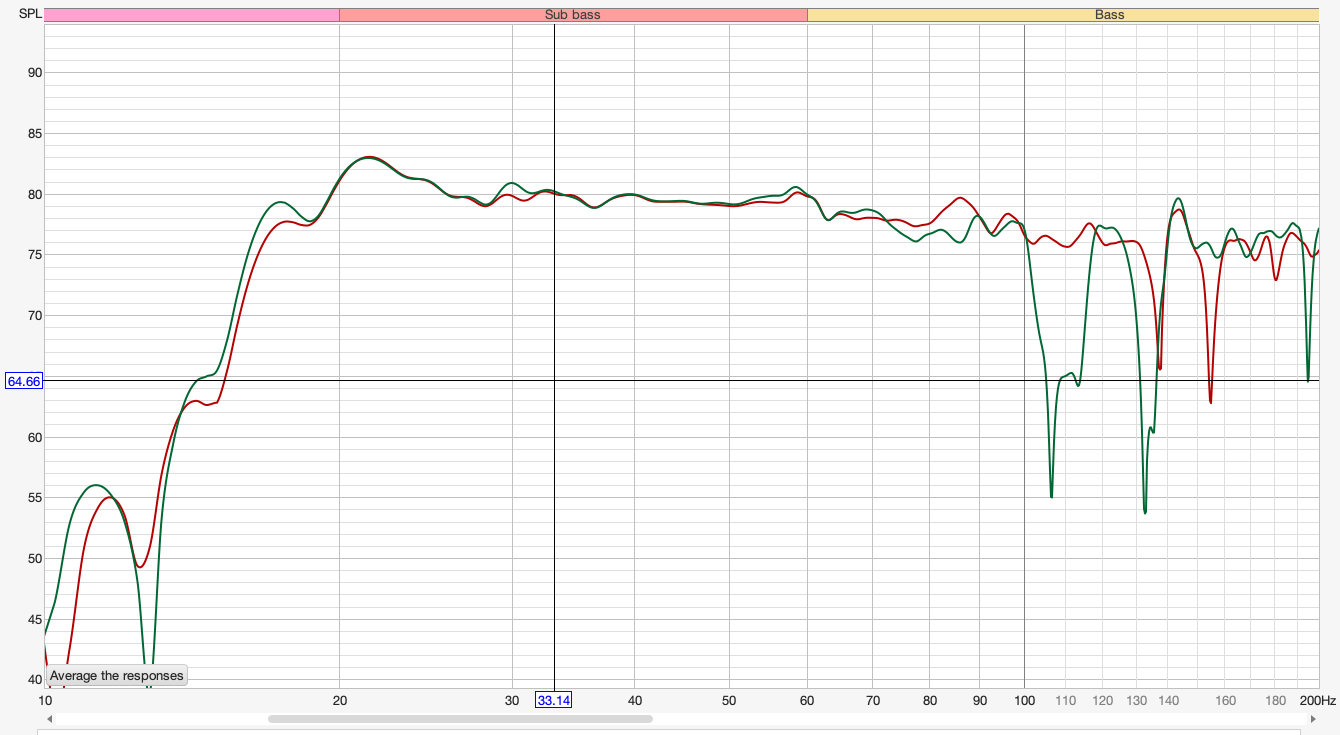1340x735 pixels.
Task: Click the 33.14 cursor frequency readout
Action: coord(553,700)
